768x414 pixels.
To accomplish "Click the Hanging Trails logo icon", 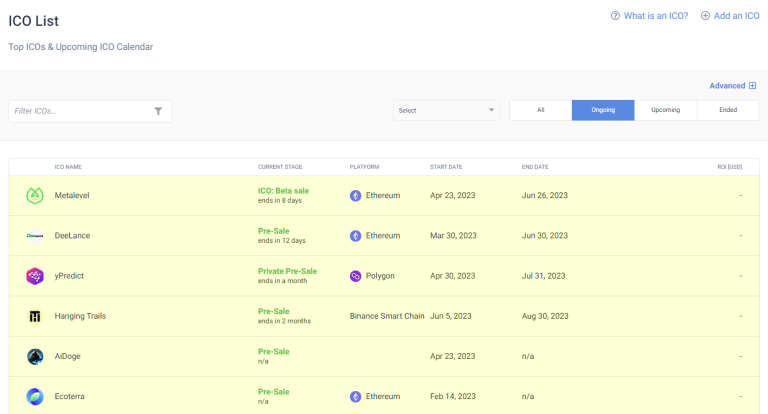I will [x=35, y=316].
